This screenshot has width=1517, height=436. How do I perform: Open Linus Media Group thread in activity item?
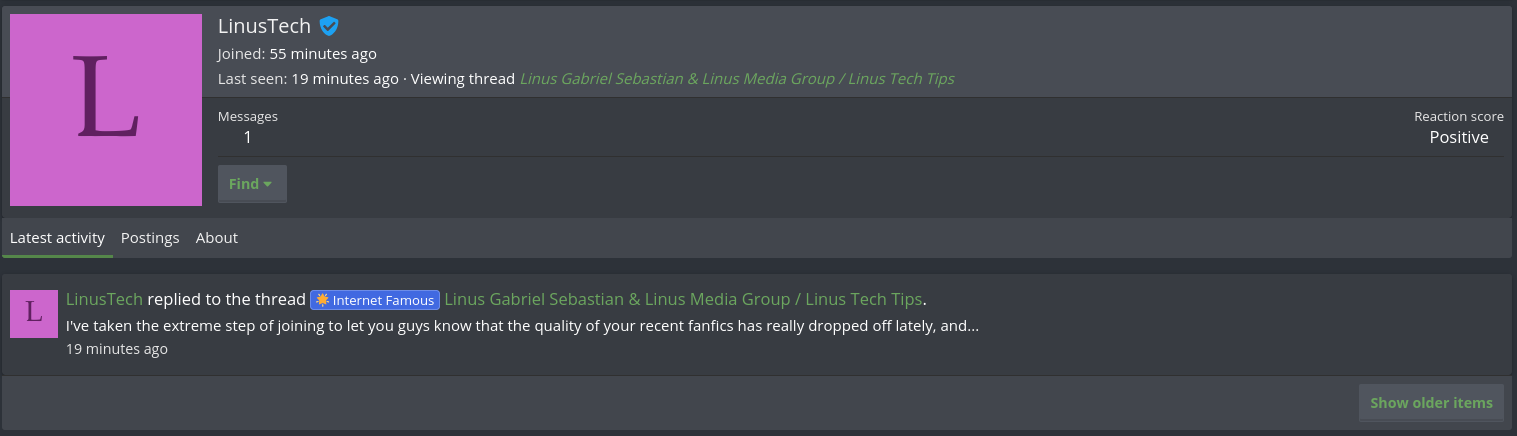[684, 299]
